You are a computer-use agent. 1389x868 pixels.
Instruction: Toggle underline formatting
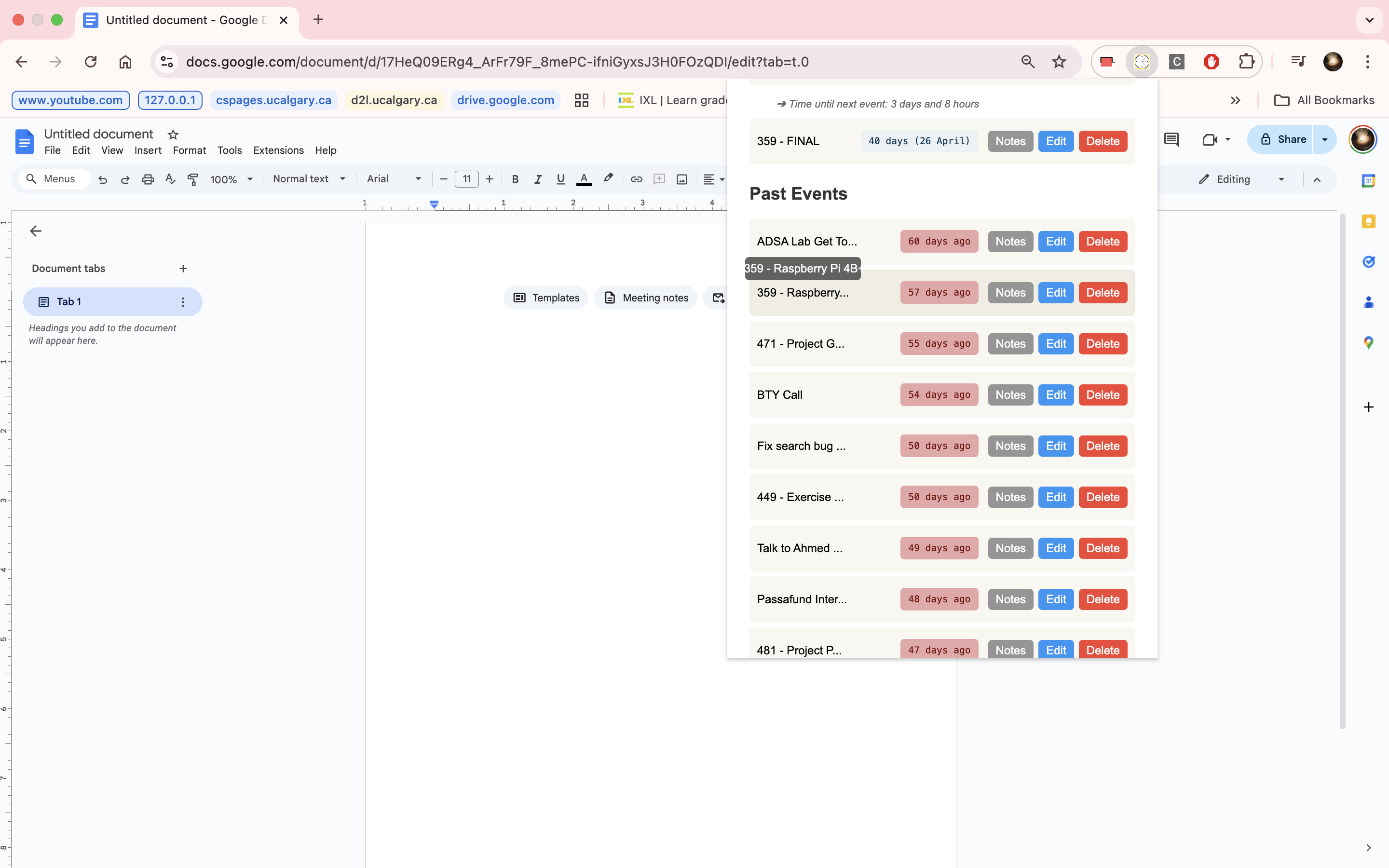coord(560,179)
